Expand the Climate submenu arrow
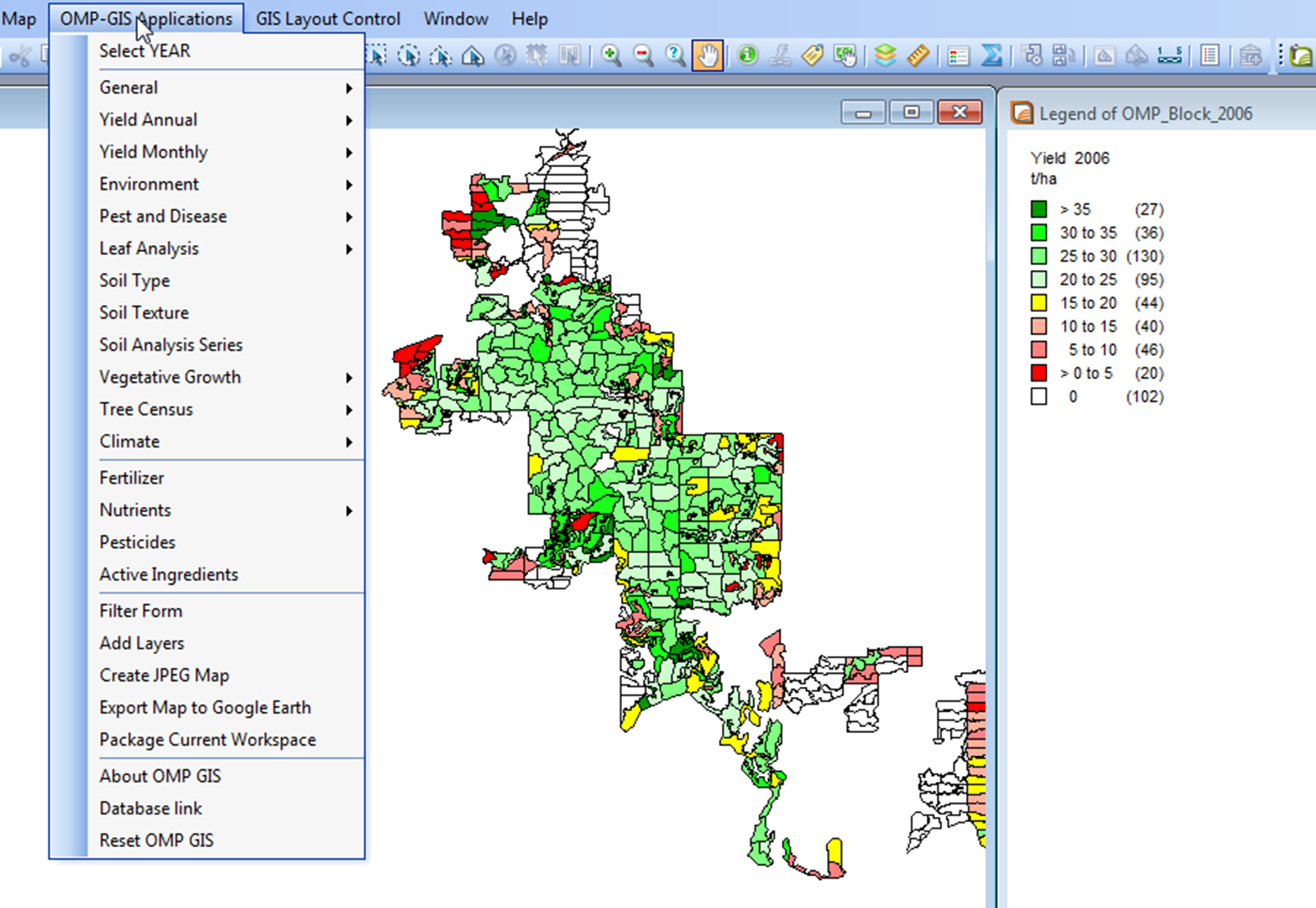Viewport: 1316px width, 908px height. (349, 442)
